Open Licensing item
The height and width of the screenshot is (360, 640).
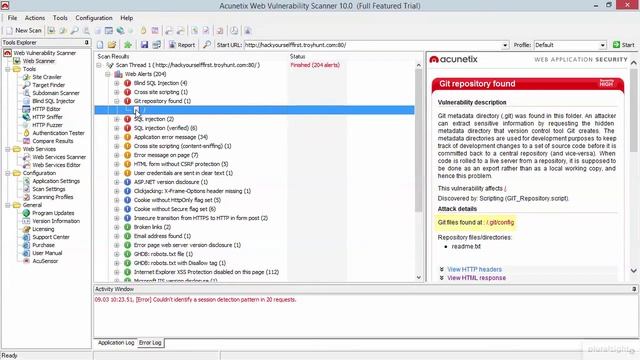[43, 229]
